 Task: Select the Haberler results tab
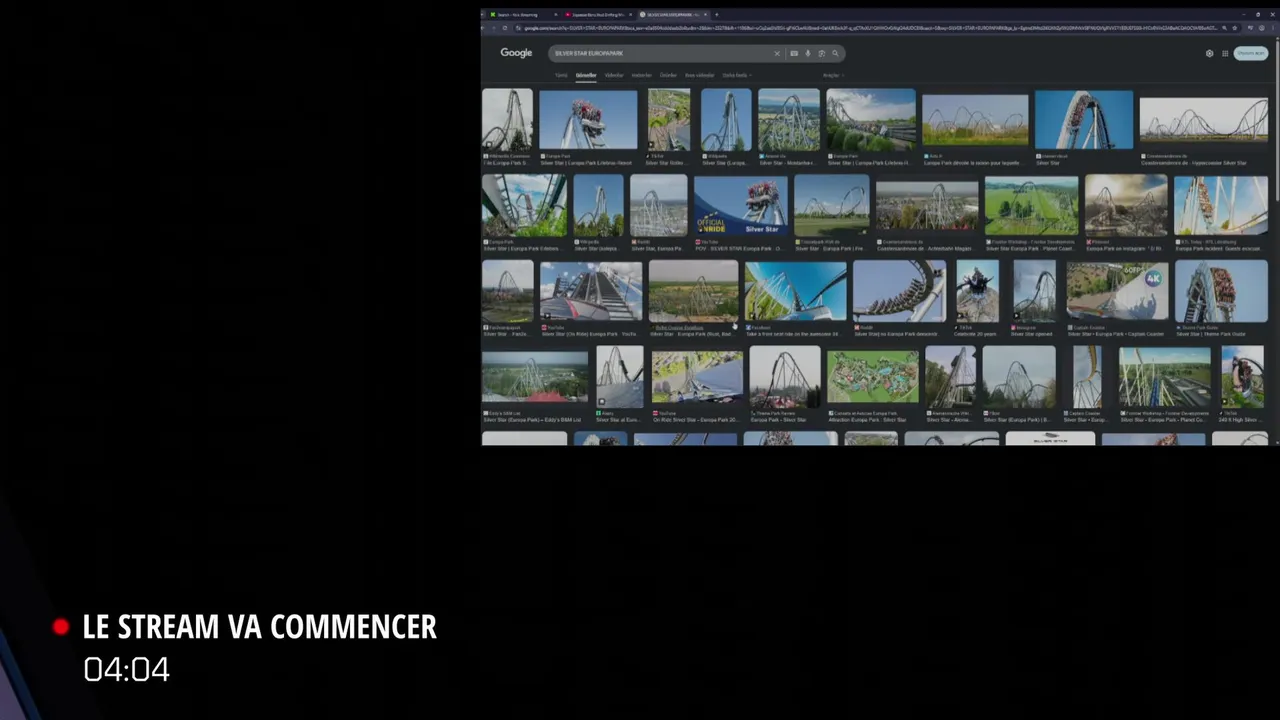click(x=641, y=75)
